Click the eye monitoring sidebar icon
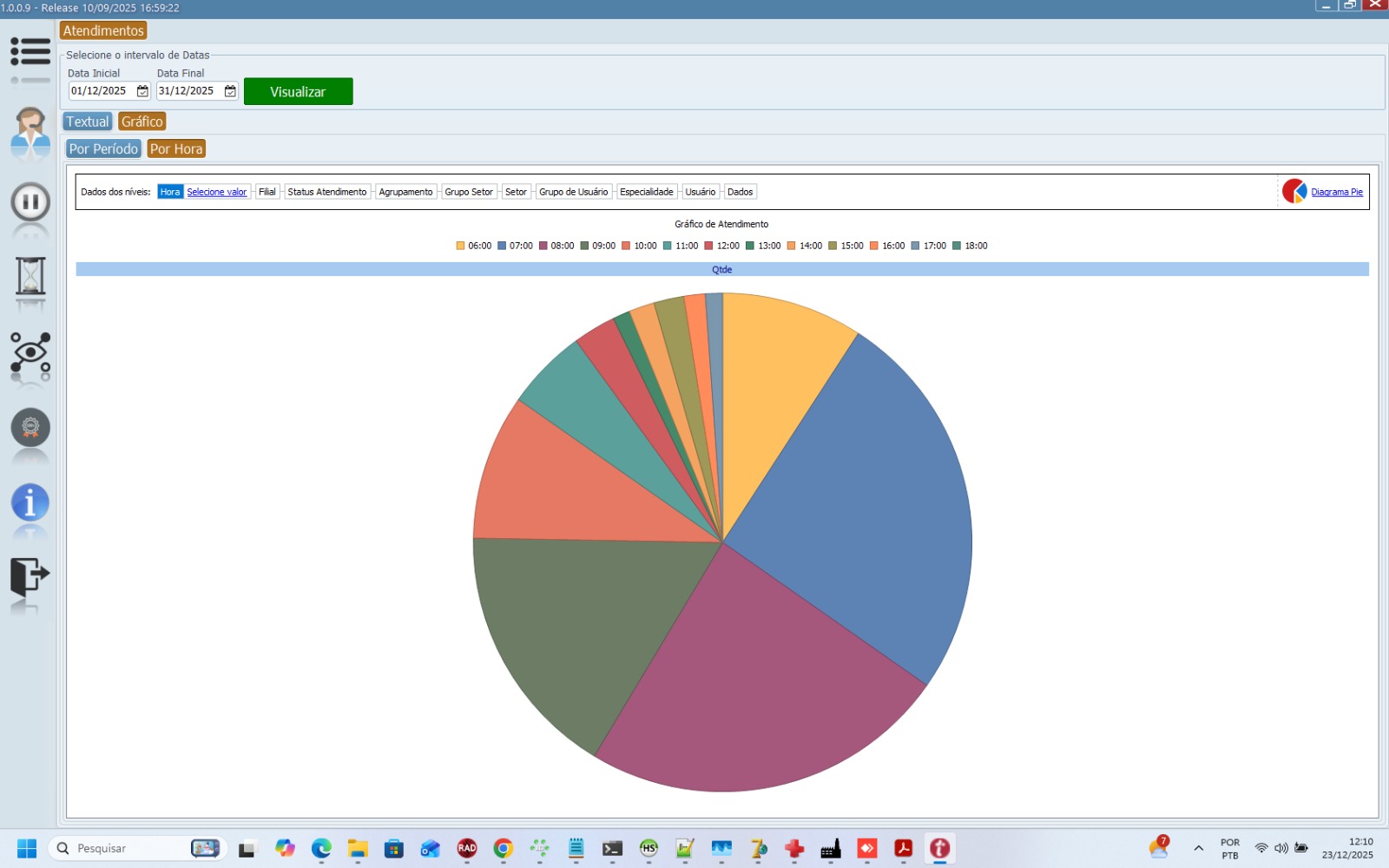The width and height of the screenshot is (1389, 868). tap(30, 352)
